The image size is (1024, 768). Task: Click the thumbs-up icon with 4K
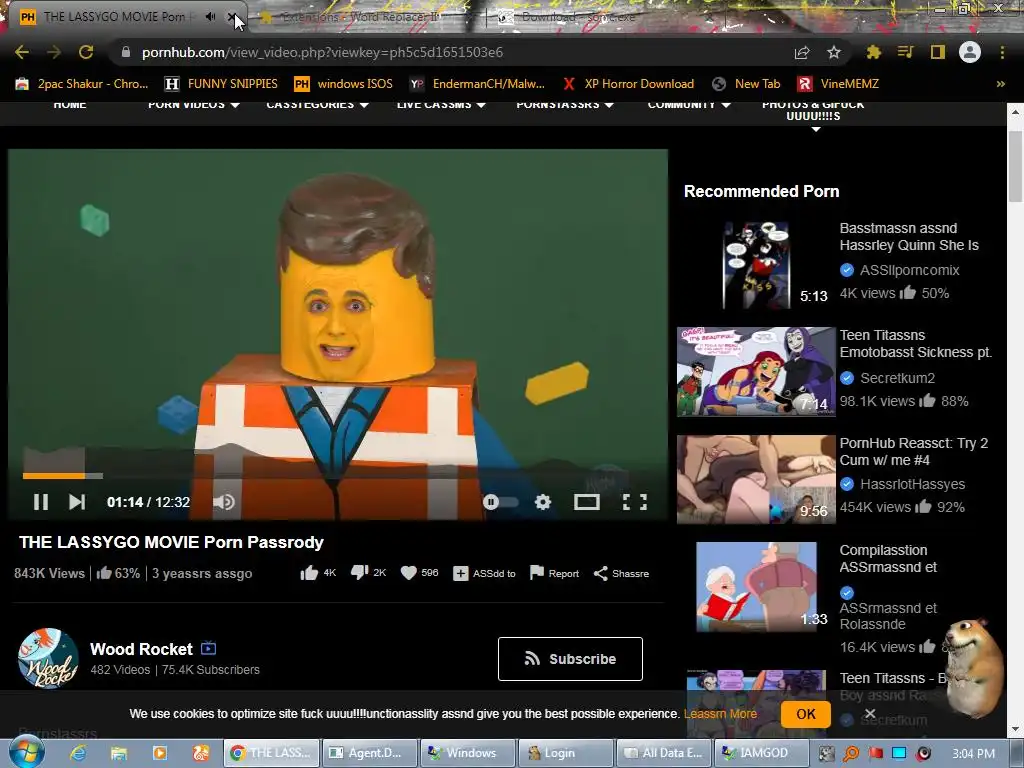click(309, 573)
